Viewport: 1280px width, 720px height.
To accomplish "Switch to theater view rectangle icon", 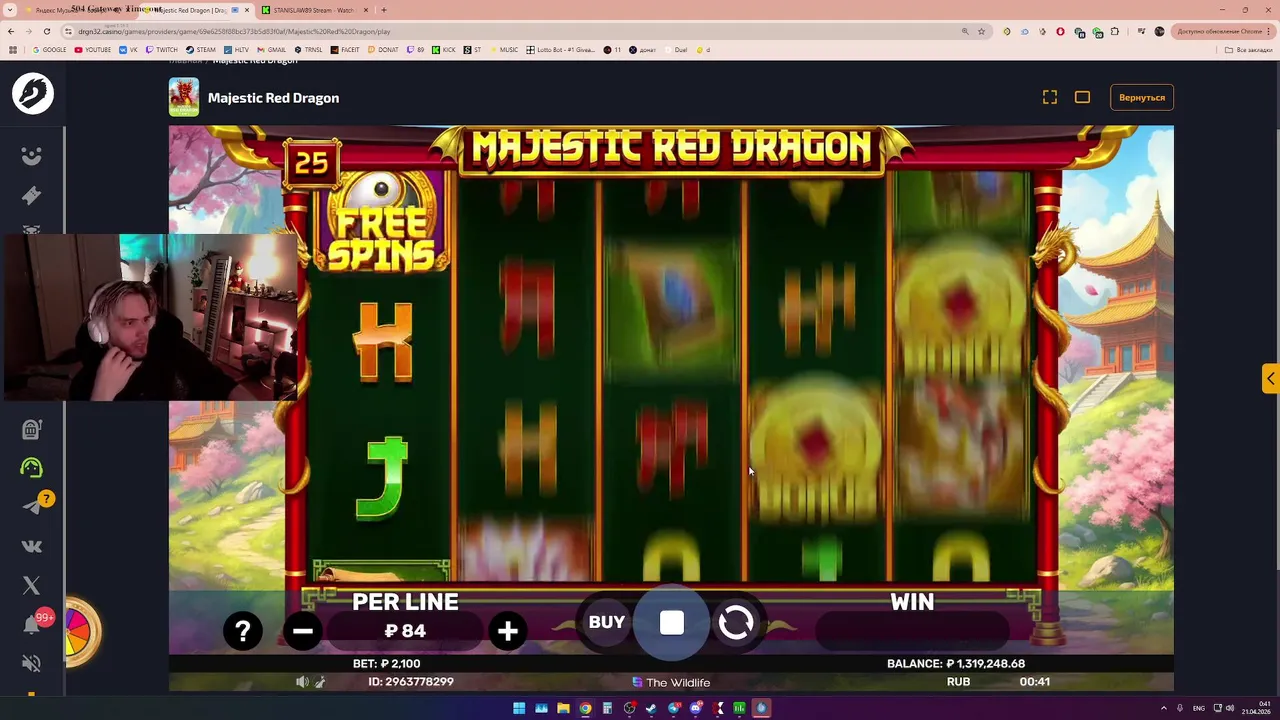I will [x=1082, y=97].
